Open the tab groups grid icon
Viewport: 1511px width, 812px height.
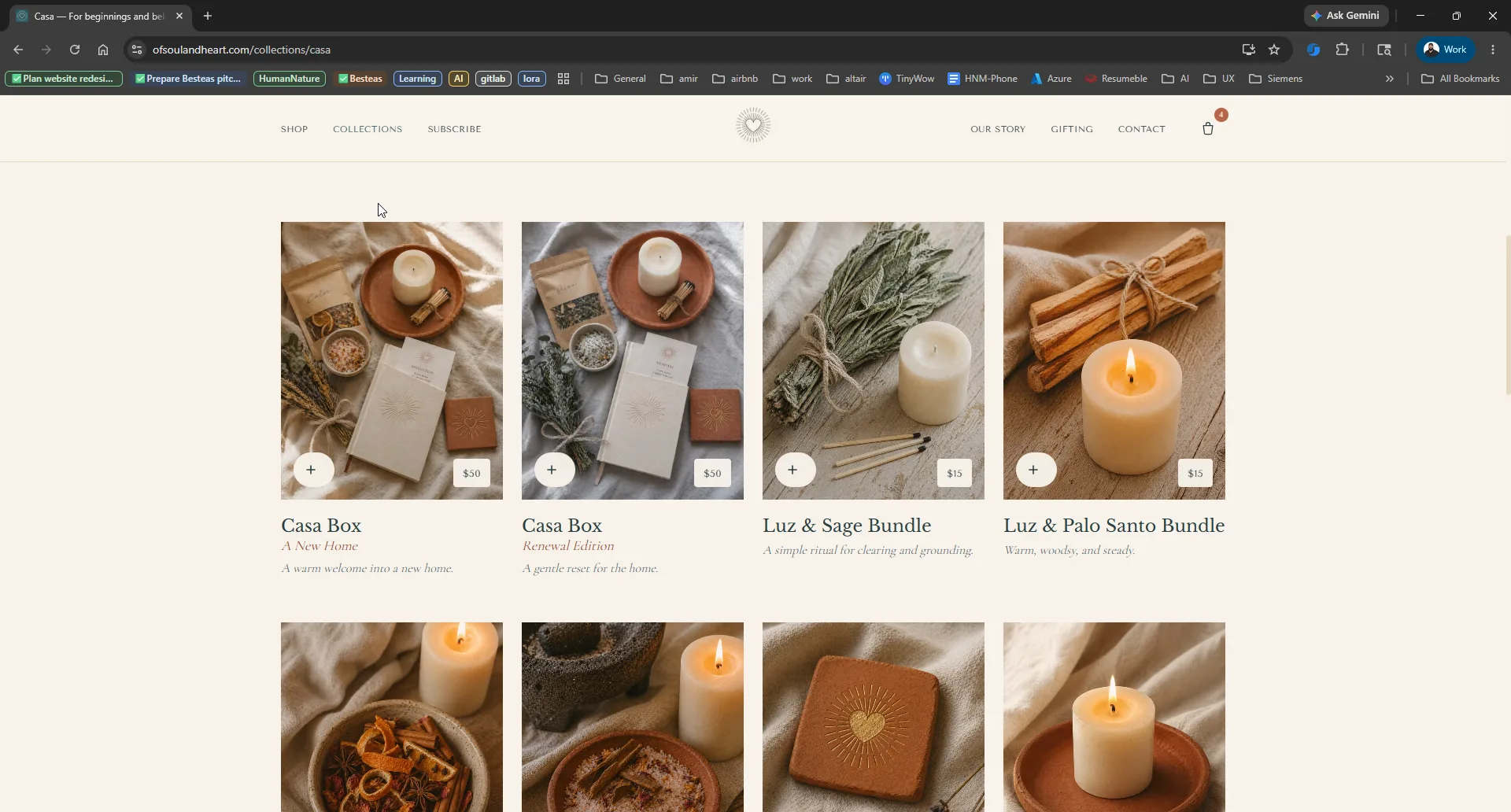(563, 79)
